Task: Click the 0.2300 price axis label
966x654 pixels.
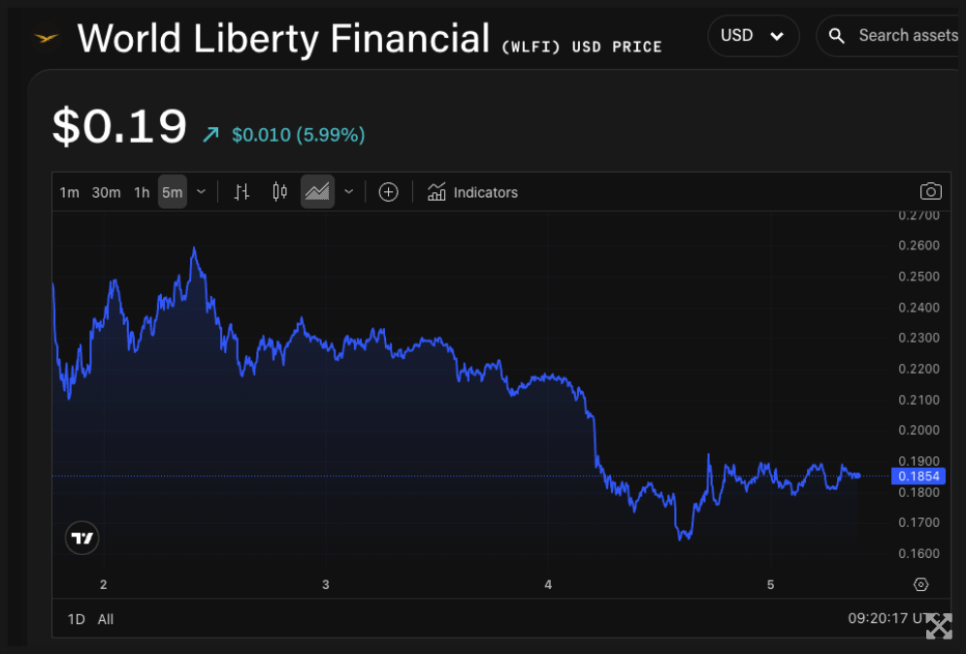Action: [919, 337]
